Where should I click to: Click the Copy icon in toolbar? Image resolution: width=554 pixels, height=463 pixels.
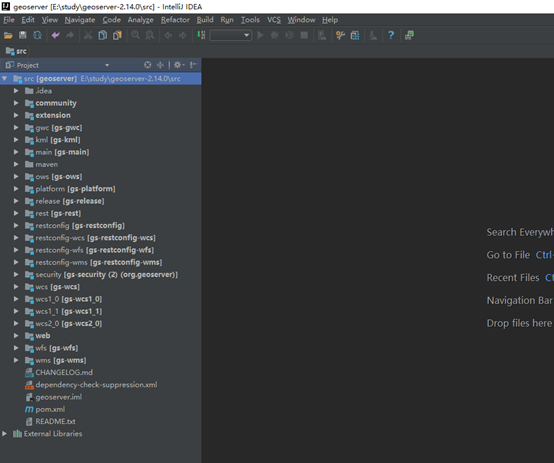pos(102,35)
